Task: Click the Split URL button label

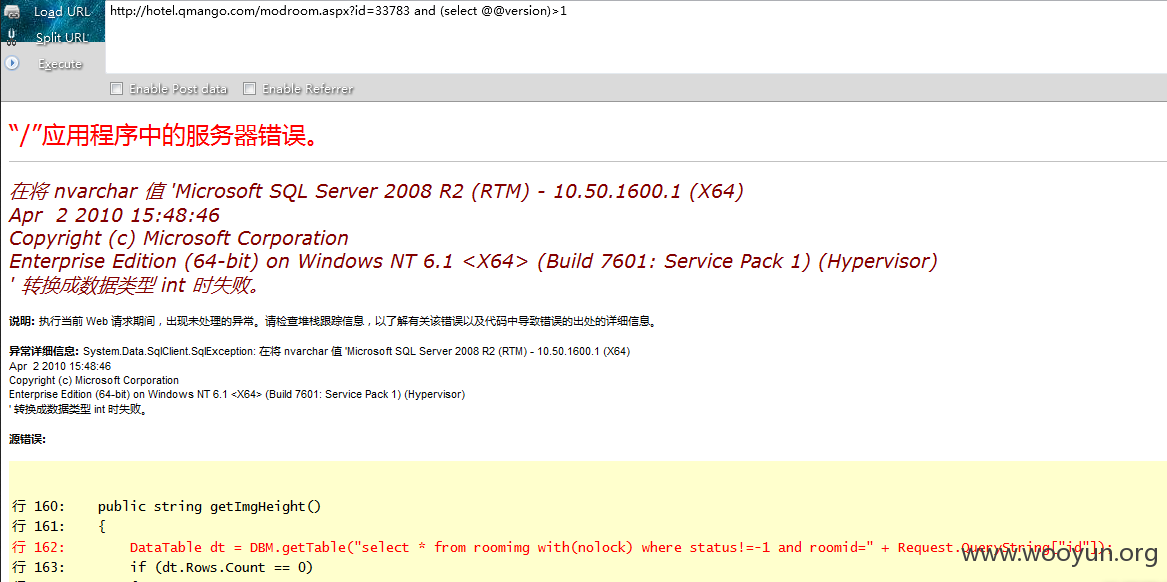Action: pyautogui.click(x=63, y=38)
